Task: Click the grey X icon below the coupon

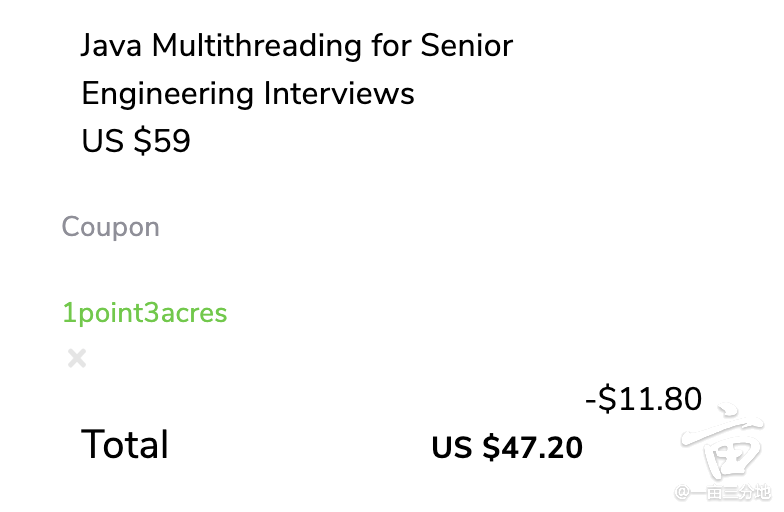Action: click(x=77, y=358)
